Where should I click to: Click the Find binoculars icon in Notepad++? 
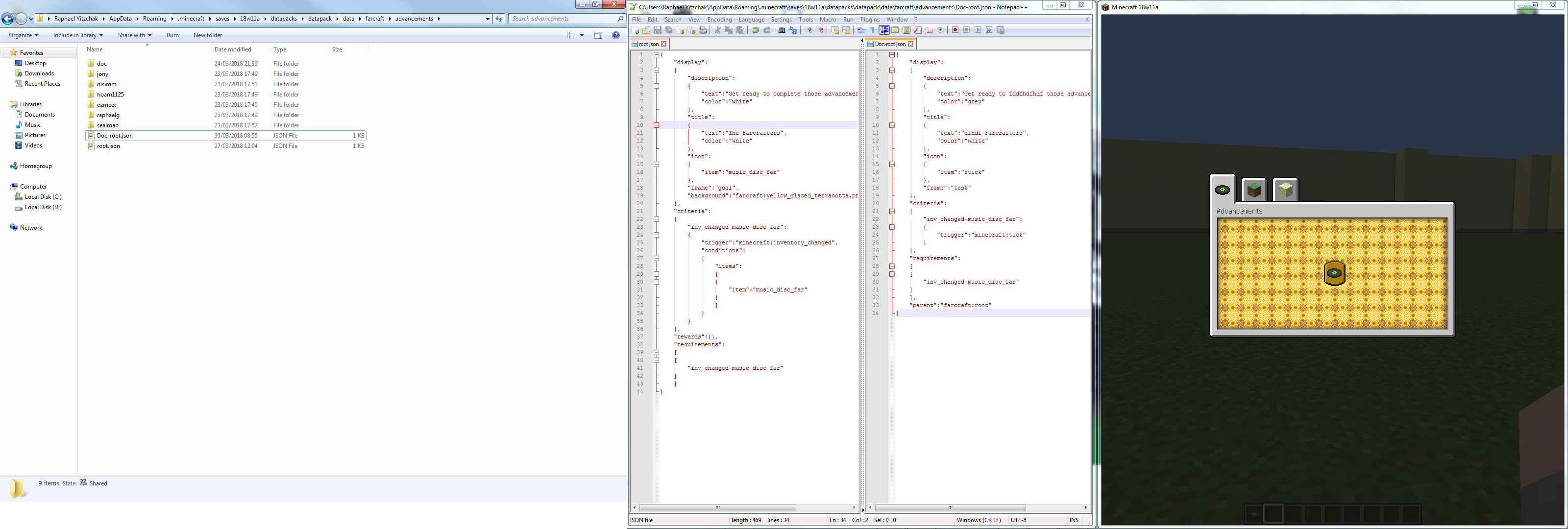[782, 30]
